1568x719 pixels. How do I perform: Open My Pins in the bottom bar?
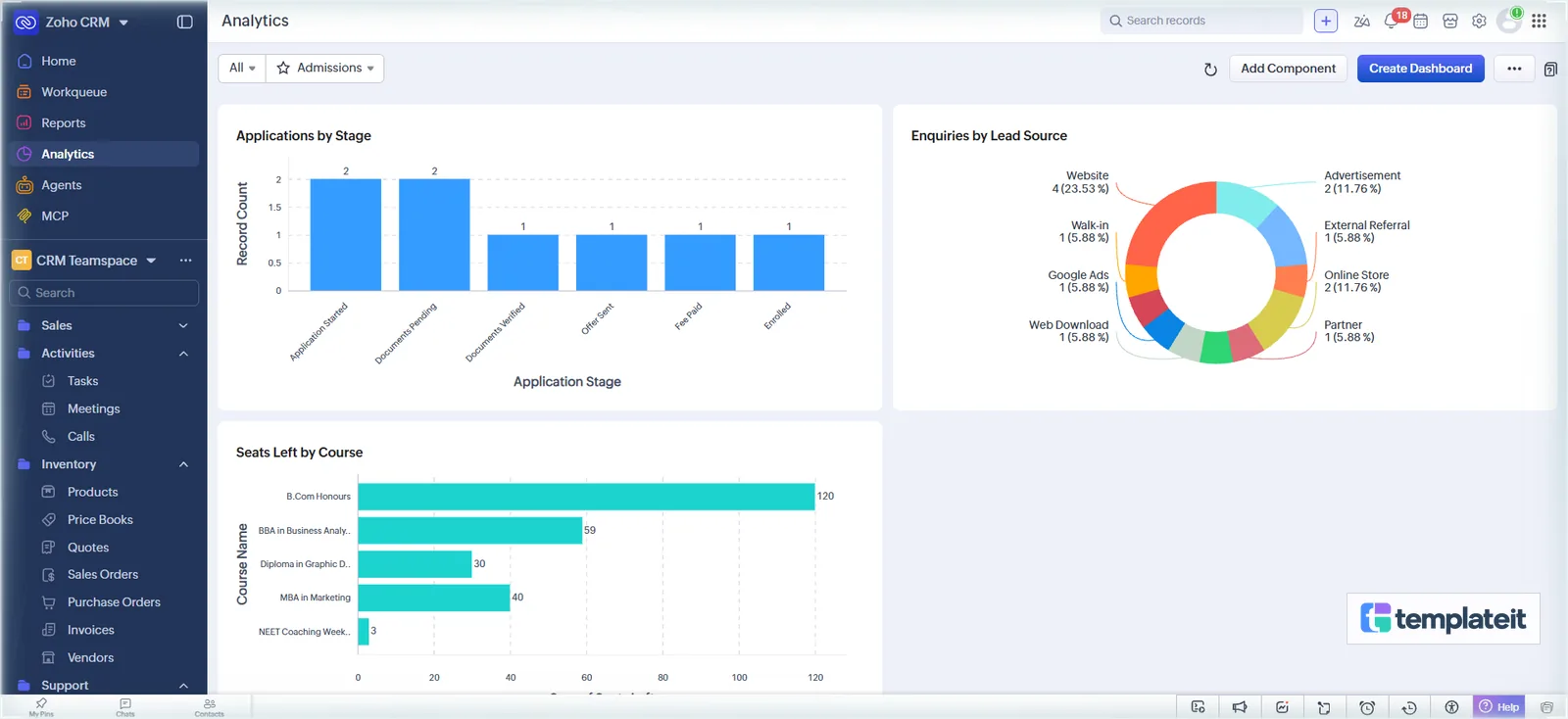point(41,707)
